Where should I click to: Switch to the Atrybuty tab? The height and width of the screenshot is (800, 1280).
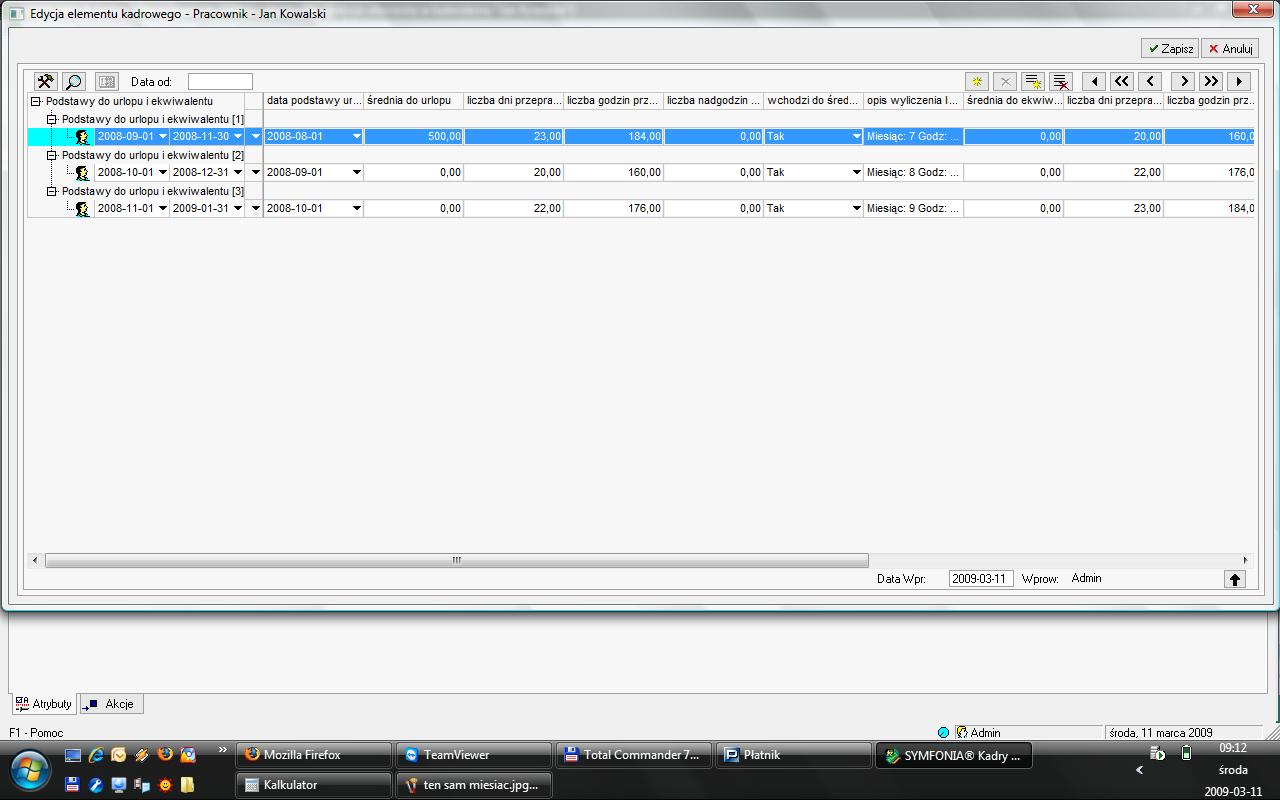[x=44, y=704]
